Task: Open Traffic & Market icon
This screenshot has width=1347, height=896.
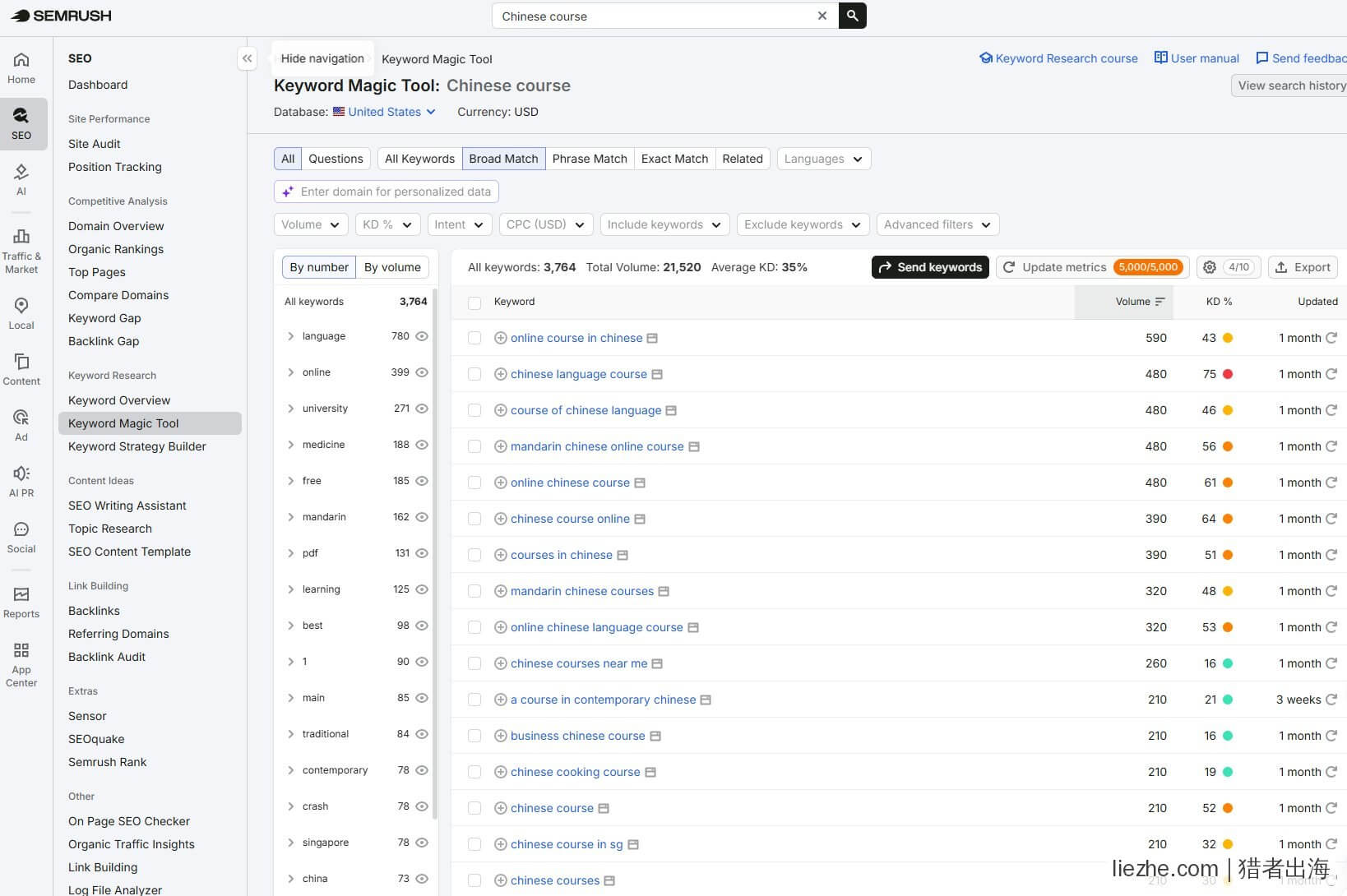Action: (21, 252)
